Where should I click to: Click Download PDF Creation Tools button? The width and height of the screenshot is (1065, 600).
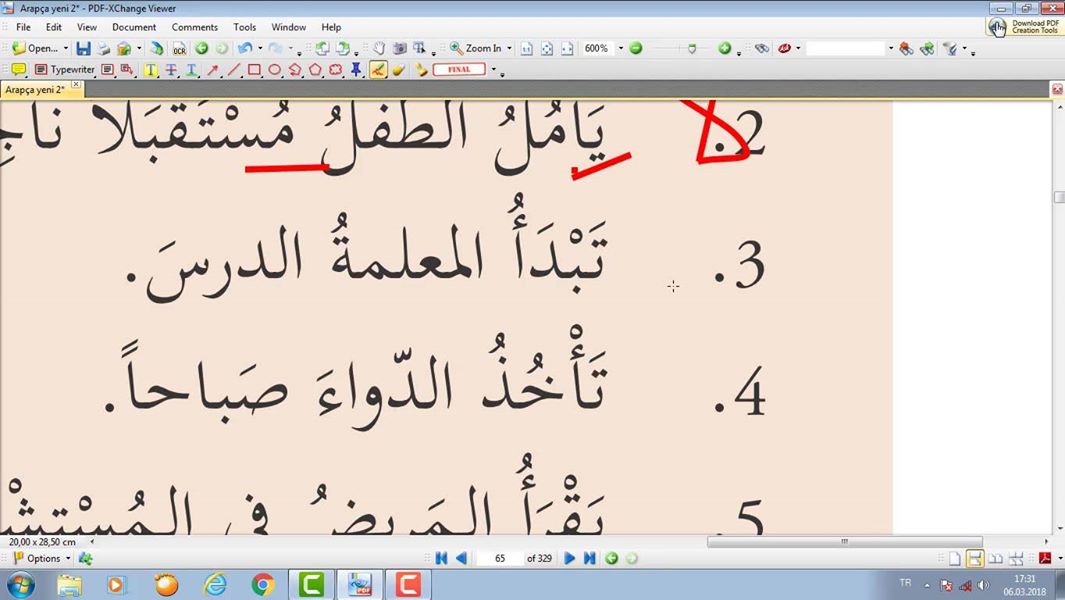(x=1024, y=27)
